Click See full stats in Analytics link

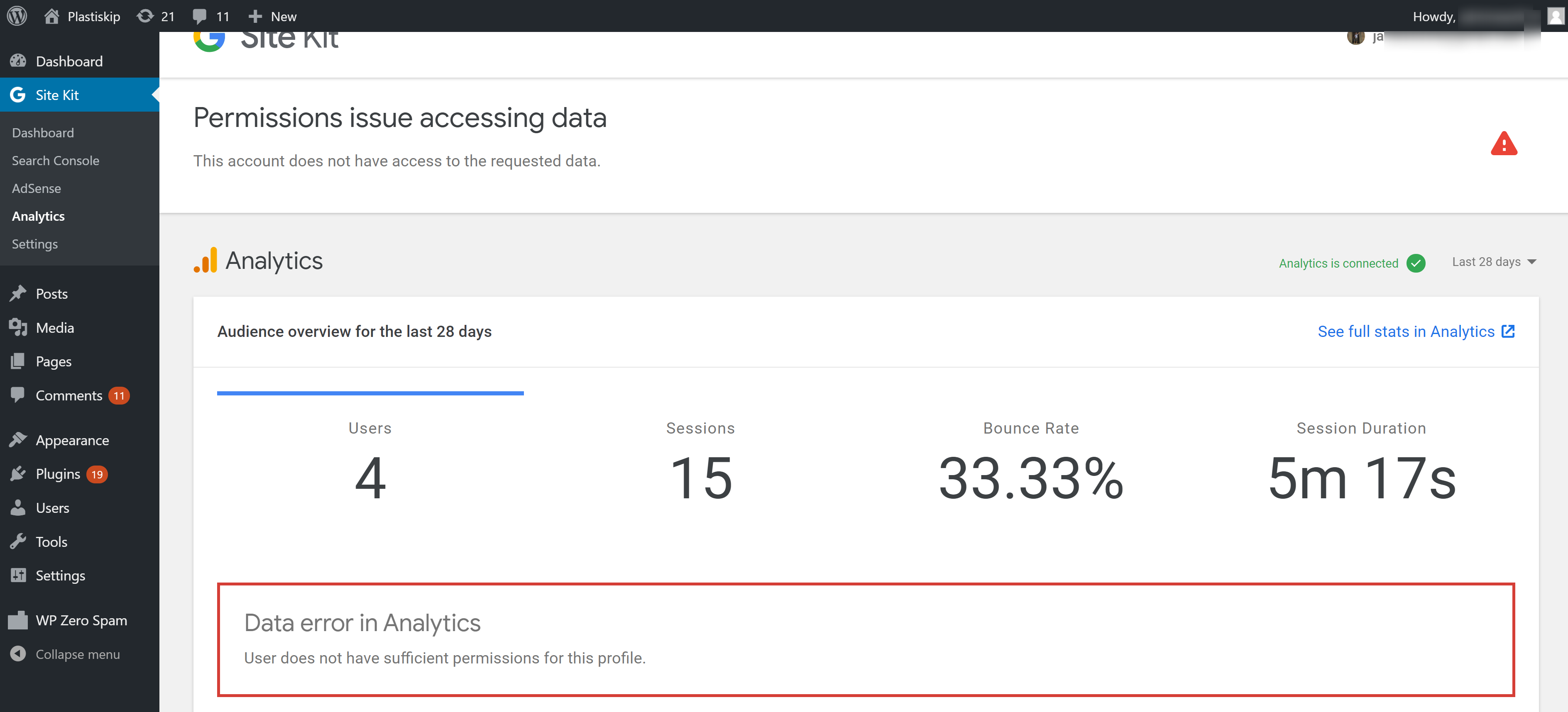pyautogui.click(x=1416, y=331)
